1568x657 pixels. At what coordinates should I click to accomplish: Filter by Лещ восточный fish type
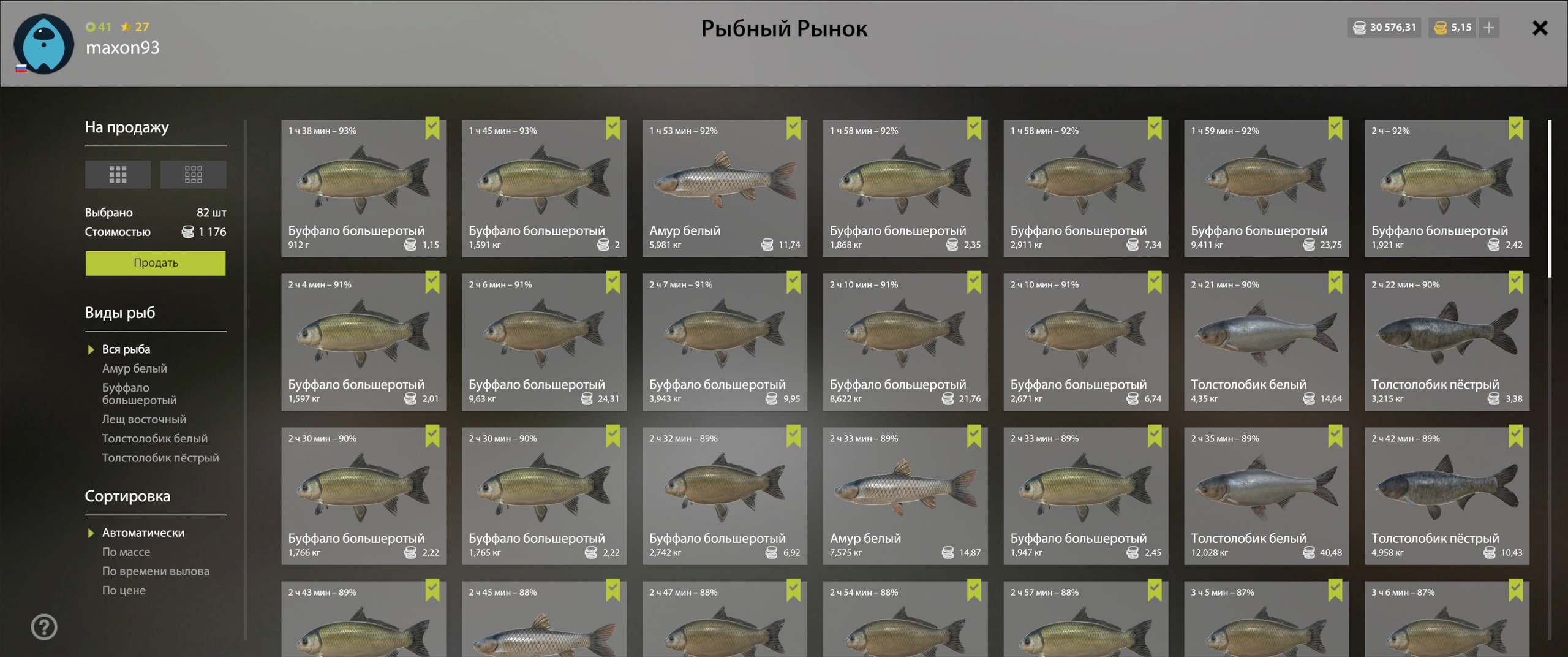click(144, 419)
